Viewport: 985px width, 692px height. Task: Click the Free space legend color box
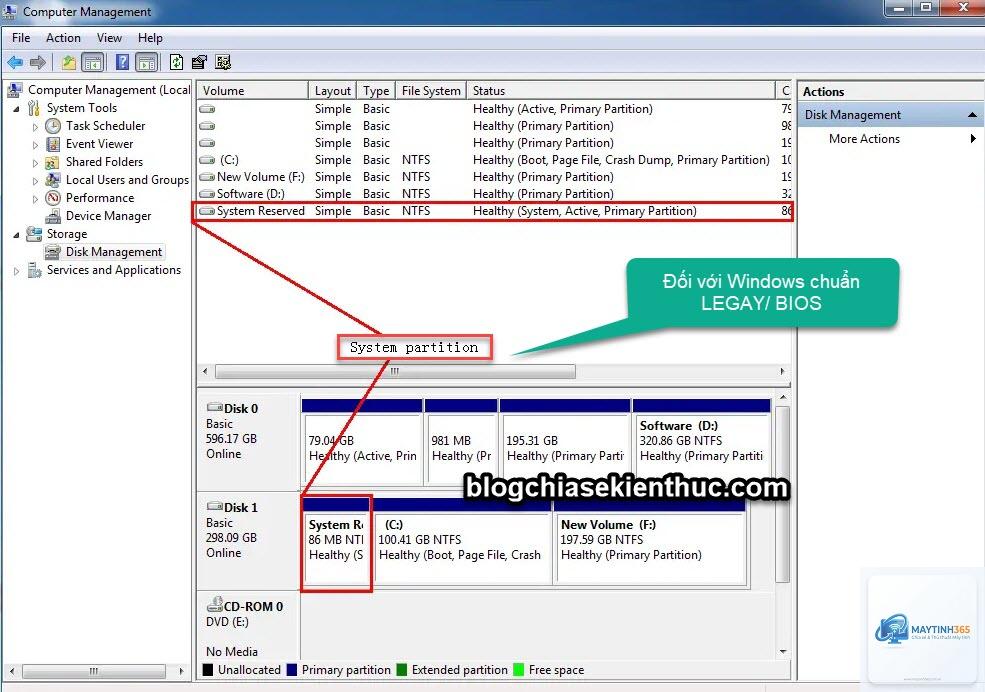coord(518,670)
